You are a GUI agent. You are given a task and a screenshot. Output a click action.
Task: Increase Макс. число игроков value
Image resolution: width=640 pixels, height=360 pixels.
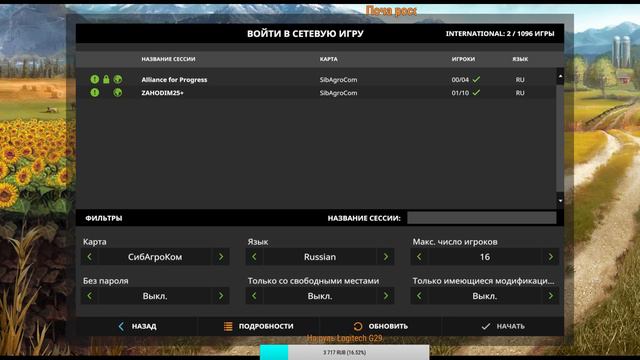(x=551, y=257)
